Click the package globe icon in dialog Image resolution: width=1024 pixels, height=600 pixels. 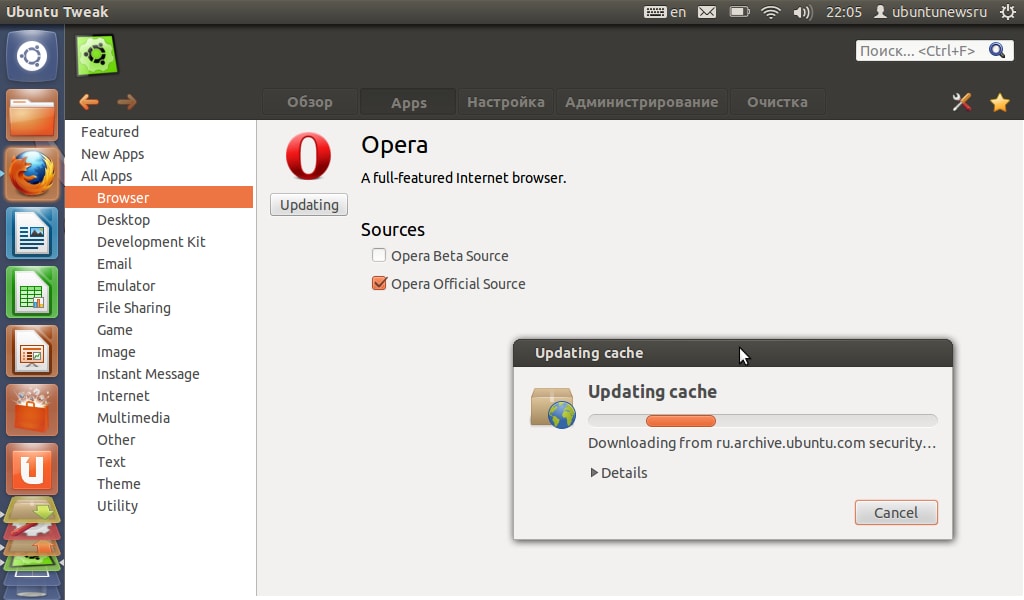(x=552, y=407)
